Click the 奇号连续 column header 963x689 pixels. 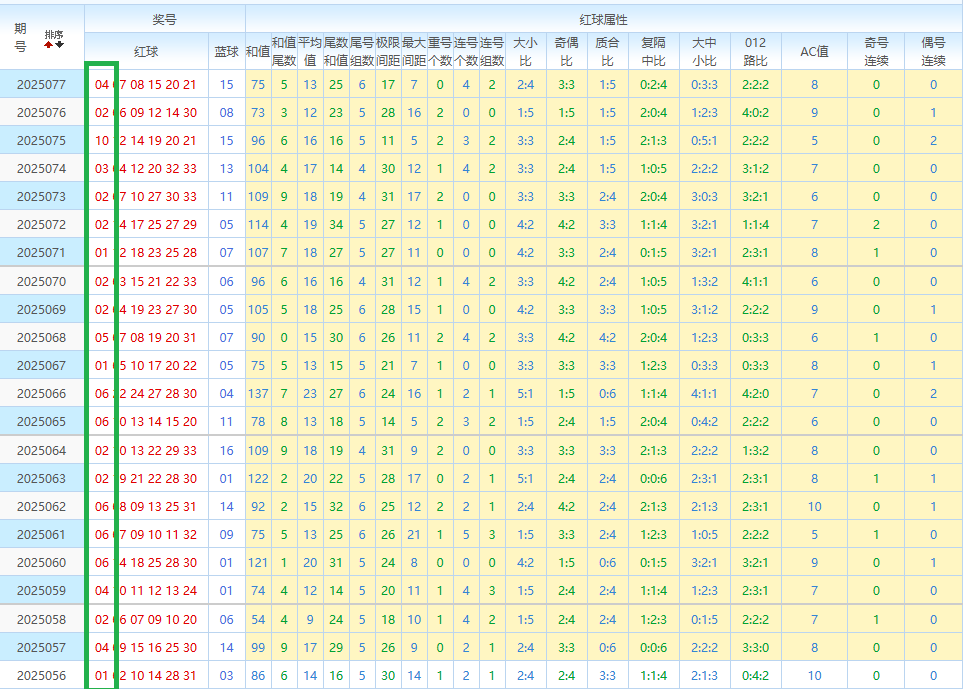pos(876,52)
